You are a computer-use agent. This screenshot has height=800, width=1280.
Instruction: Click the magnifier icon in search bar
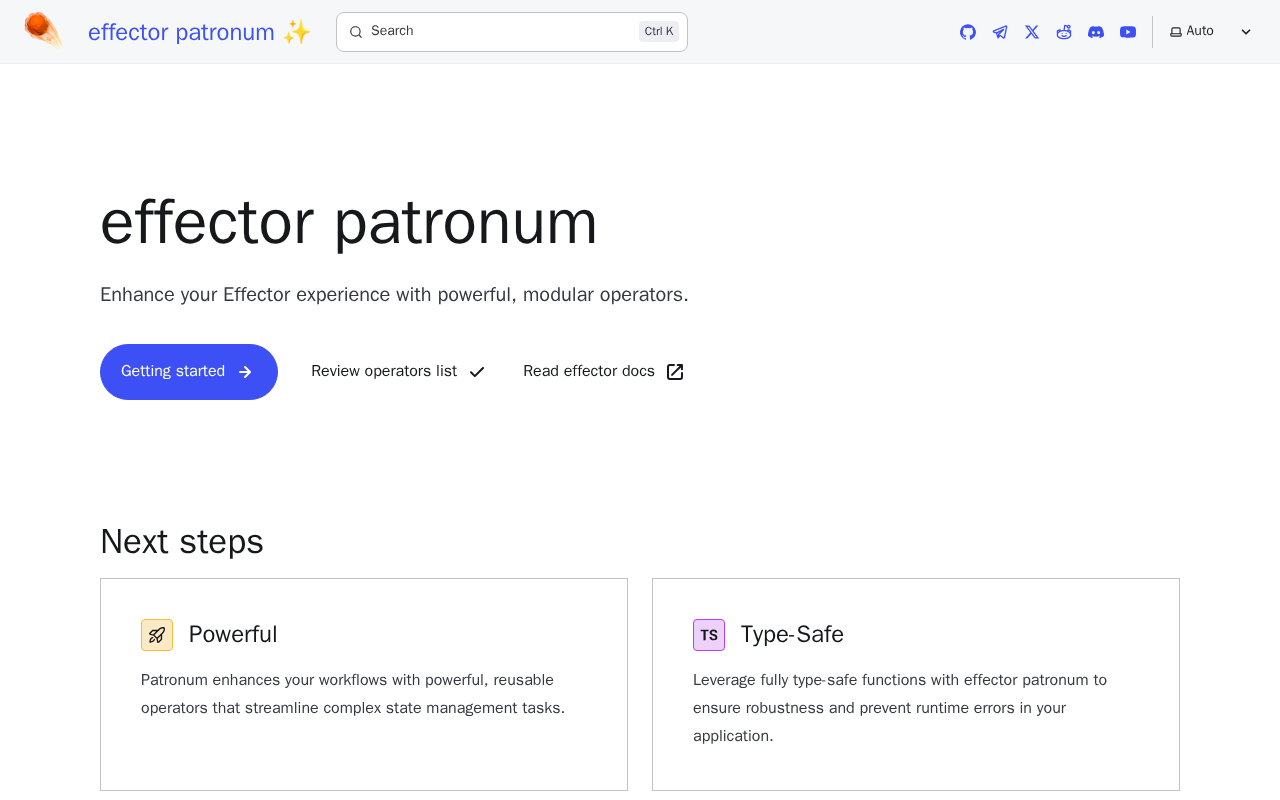356,32
